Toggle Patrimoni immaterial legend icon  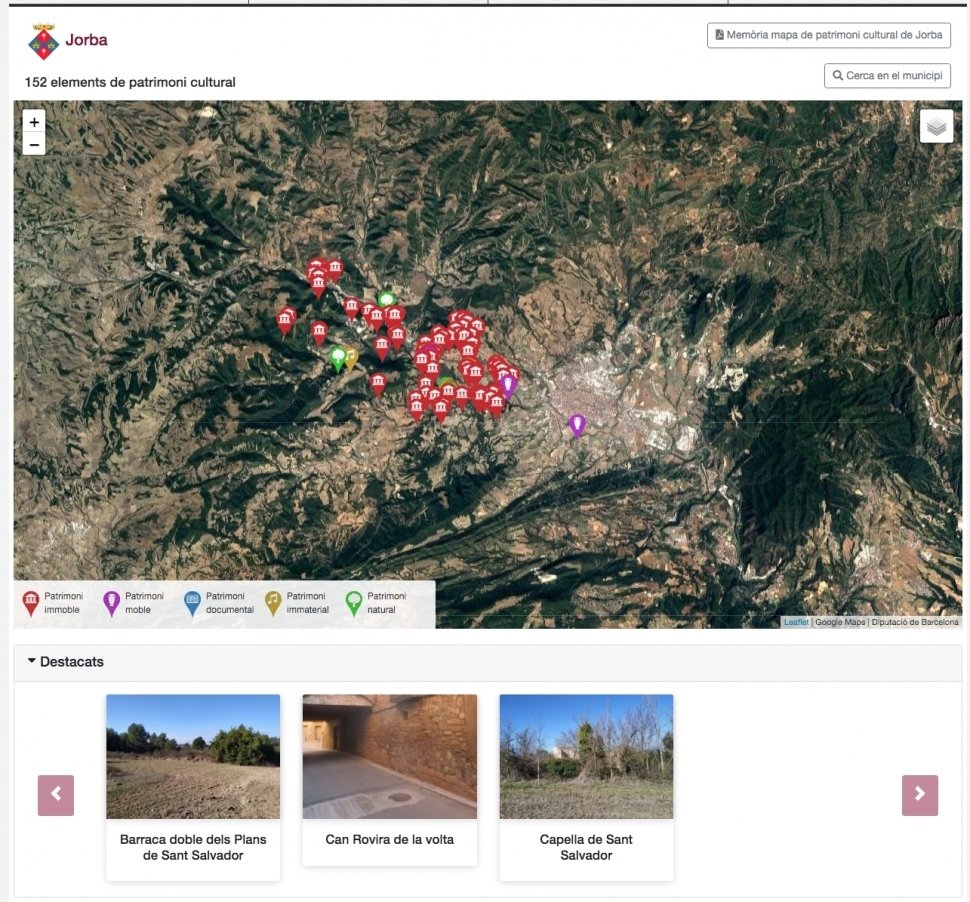coord(273,603)
